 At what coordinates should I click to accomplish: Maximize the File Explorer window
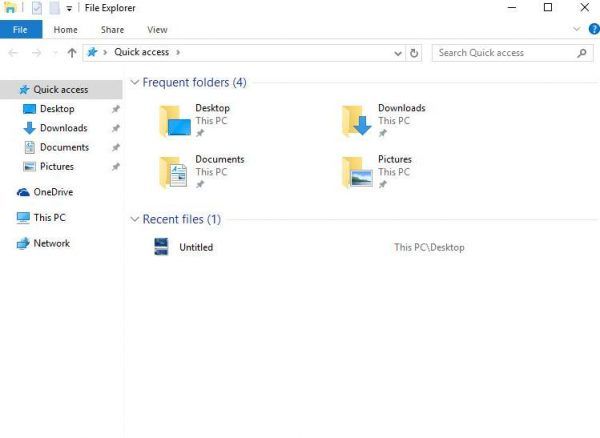[x=548, y=7]
